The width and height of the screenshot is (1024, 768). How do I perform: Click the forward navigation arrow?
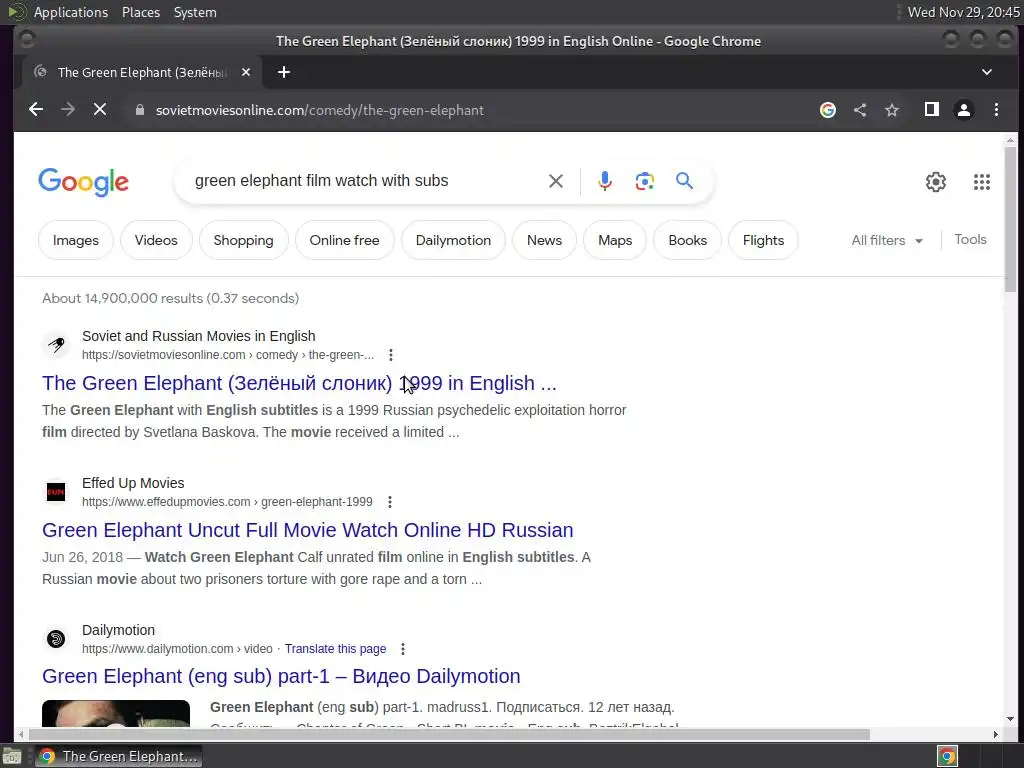click(x=68, y=110)
